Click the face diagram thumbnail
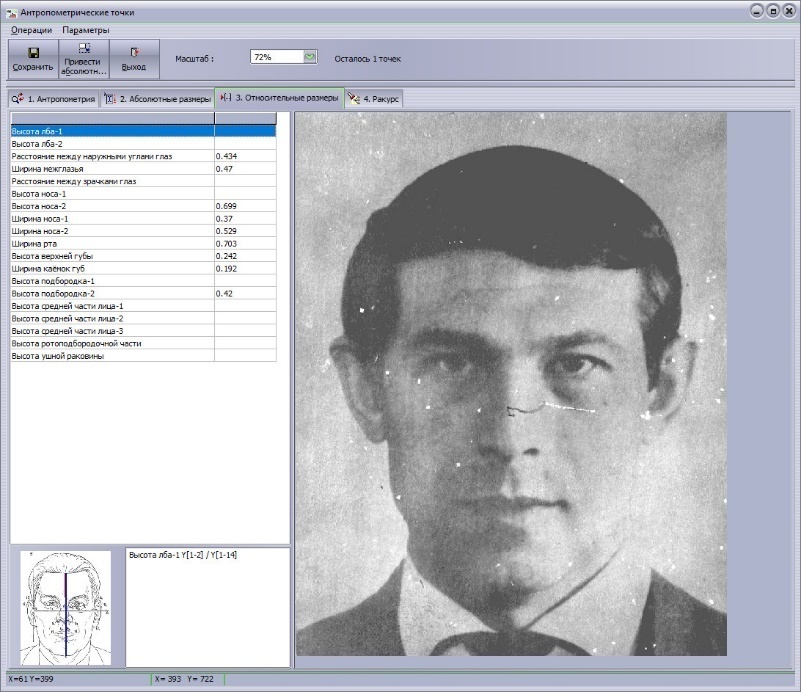 pos(65,607)
